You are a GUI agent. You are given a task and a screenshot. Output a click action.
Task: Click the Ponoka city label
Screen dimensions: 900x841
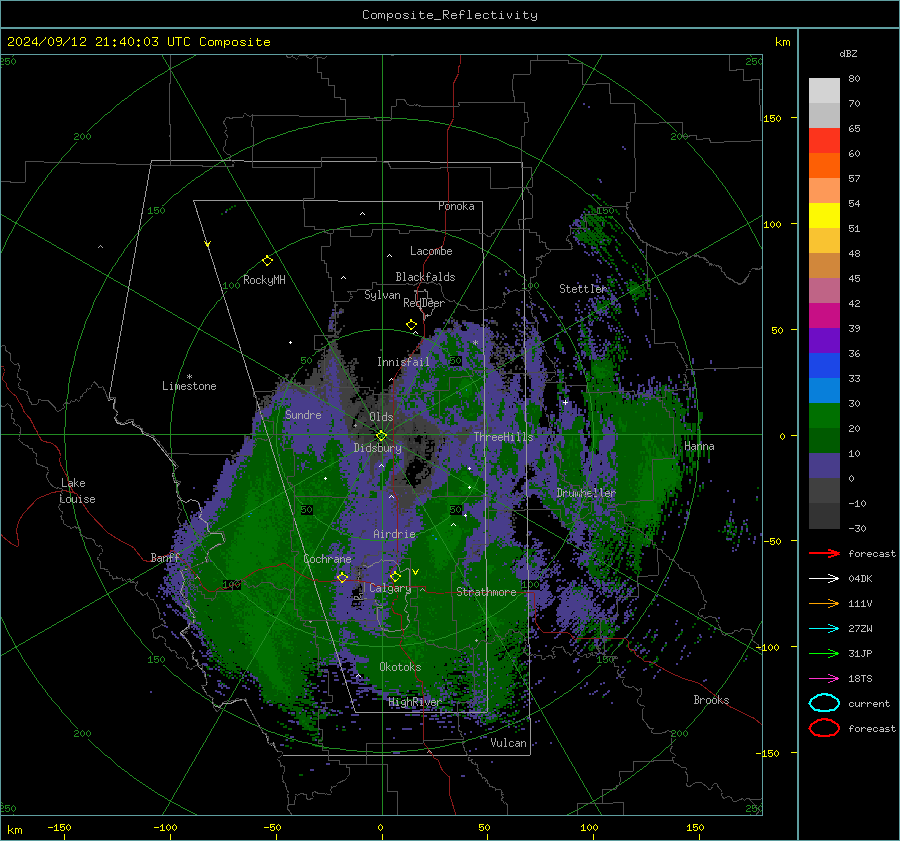pyautogui.click(x=456, y=206)
